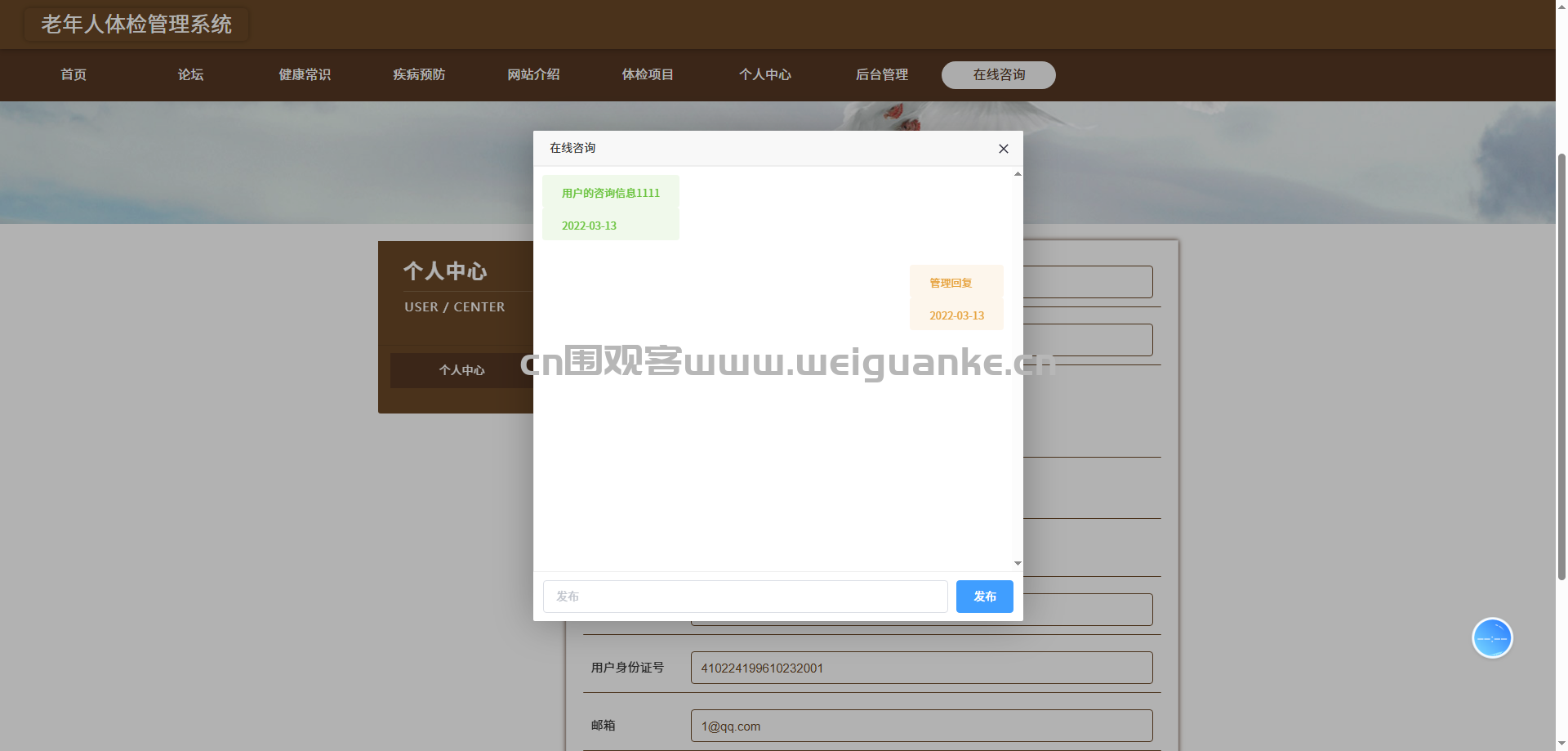
Task: Click the 发布 send button
Action: coord(984,597)
